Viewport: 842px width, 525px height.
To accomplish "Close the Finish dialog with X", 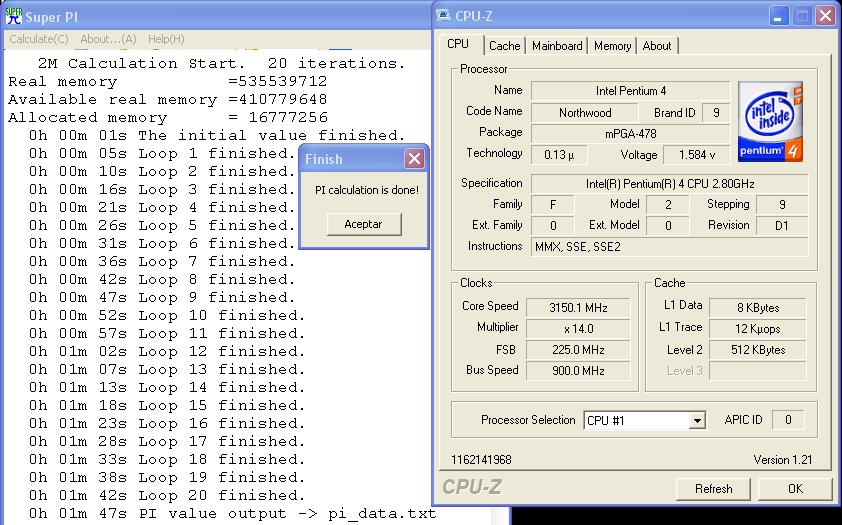I will [414, 159].
